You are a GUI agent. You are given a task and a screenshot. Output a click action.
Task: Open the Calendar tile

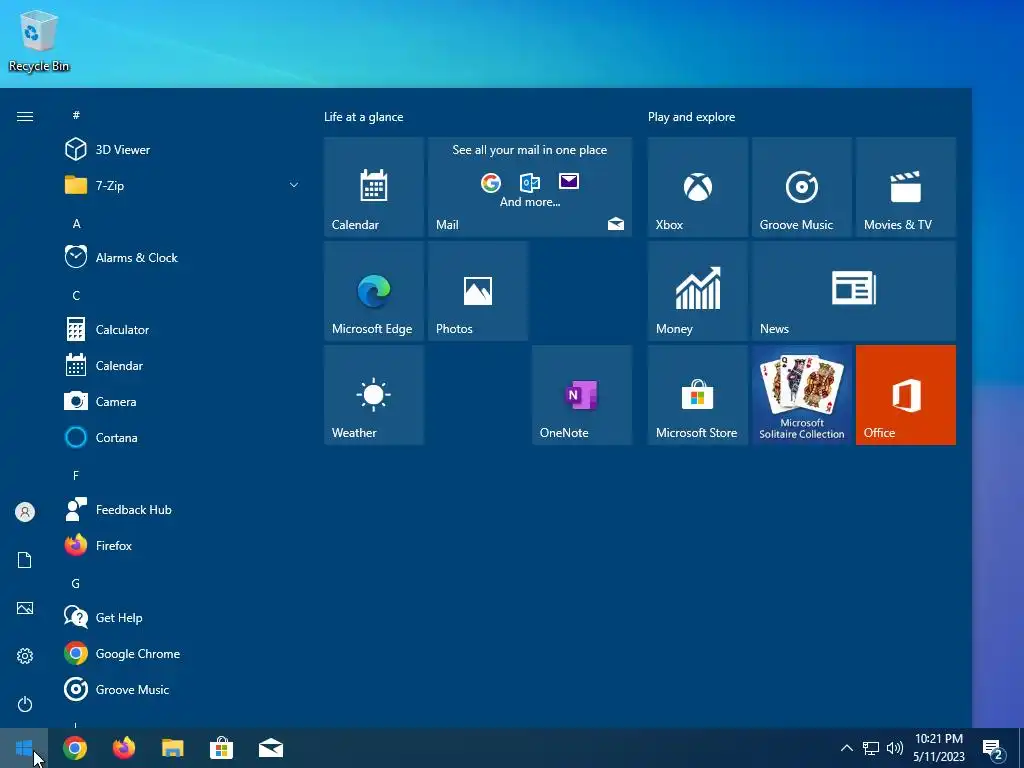(x=374, y=187)
